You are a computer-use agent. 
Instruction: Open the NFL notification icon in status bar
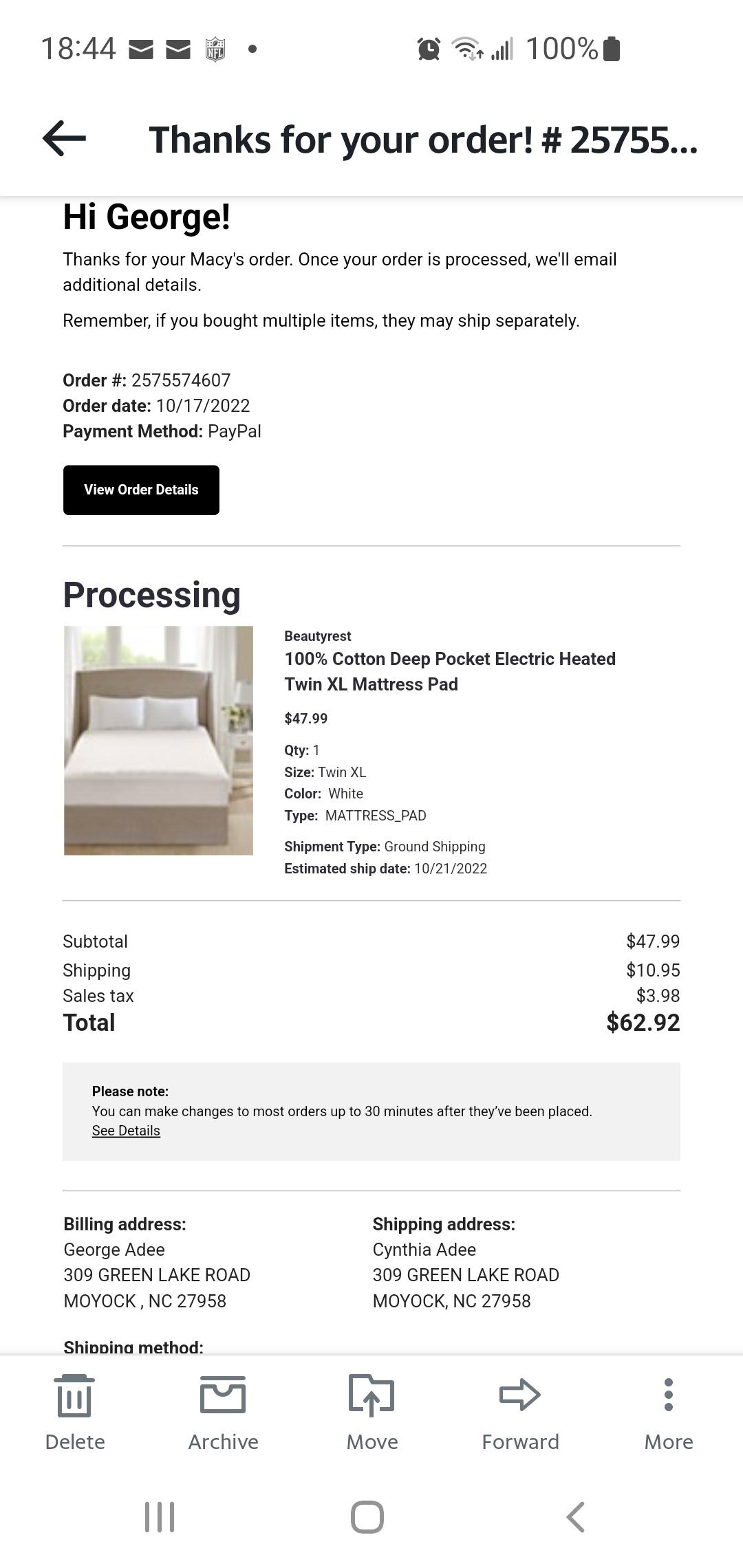click(215, 49)
